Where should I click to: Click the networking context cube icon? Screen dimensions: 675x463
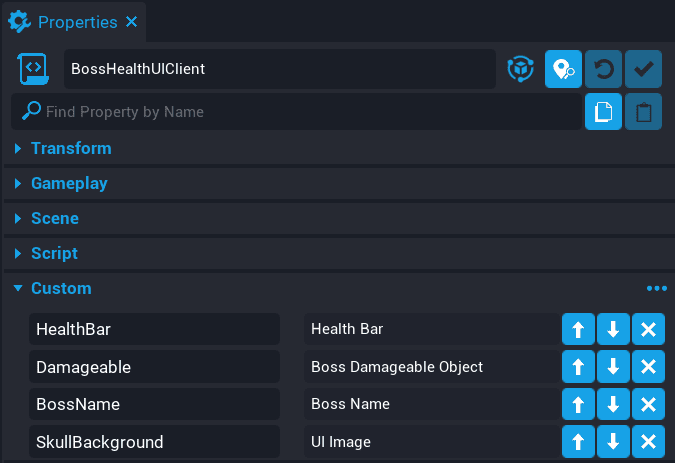coord(520,69)
